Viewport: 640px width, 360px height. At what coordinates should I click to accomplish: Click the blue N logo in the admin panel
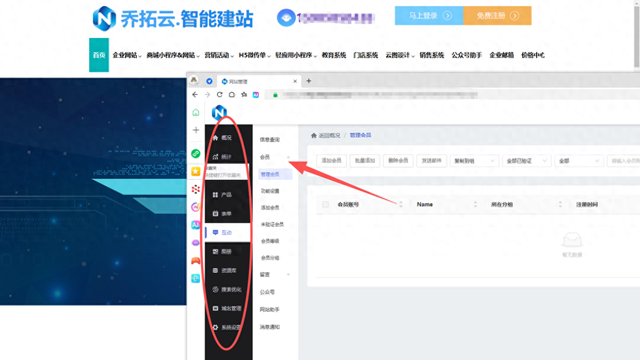pos(219,112)
